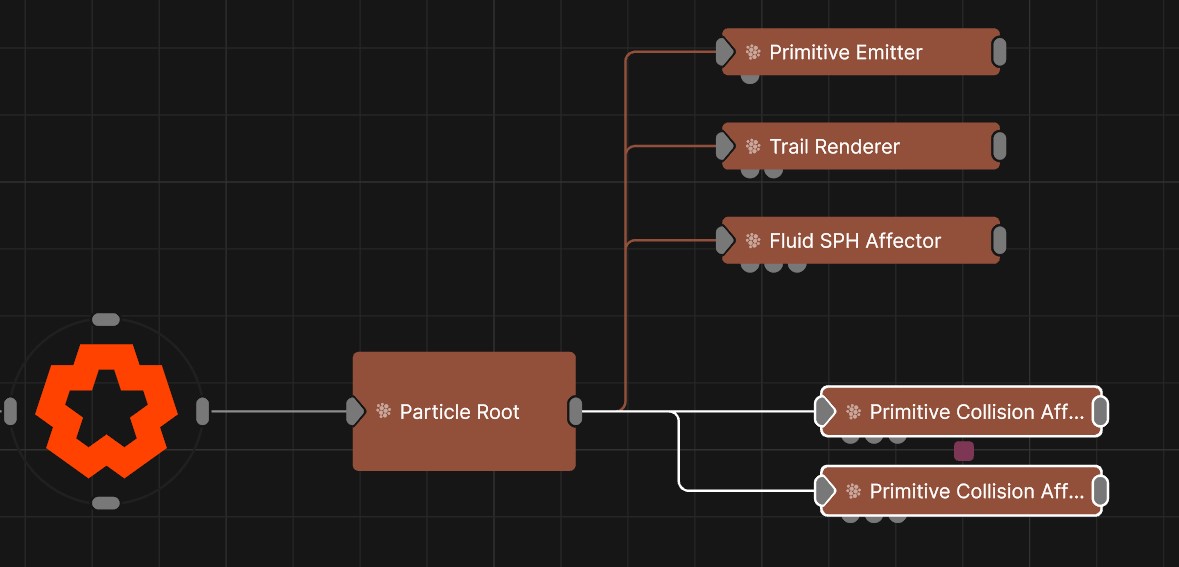Click the Primitive Emitter output connector
The width and height of the screenshot is (1179, 567).
tap(999, 52)
